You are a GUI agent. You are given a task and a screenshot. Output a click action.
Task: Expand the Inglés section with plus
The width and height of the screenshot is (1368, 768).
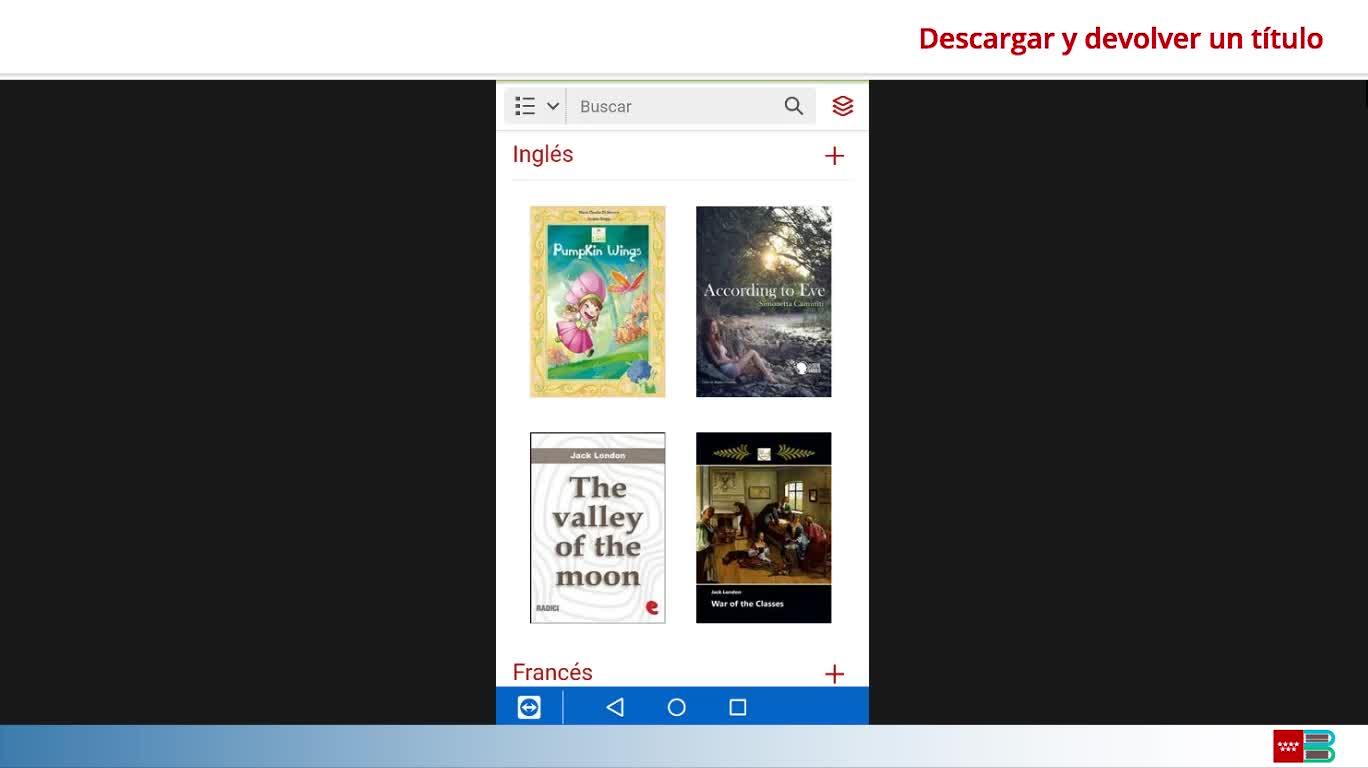[834, 156]
